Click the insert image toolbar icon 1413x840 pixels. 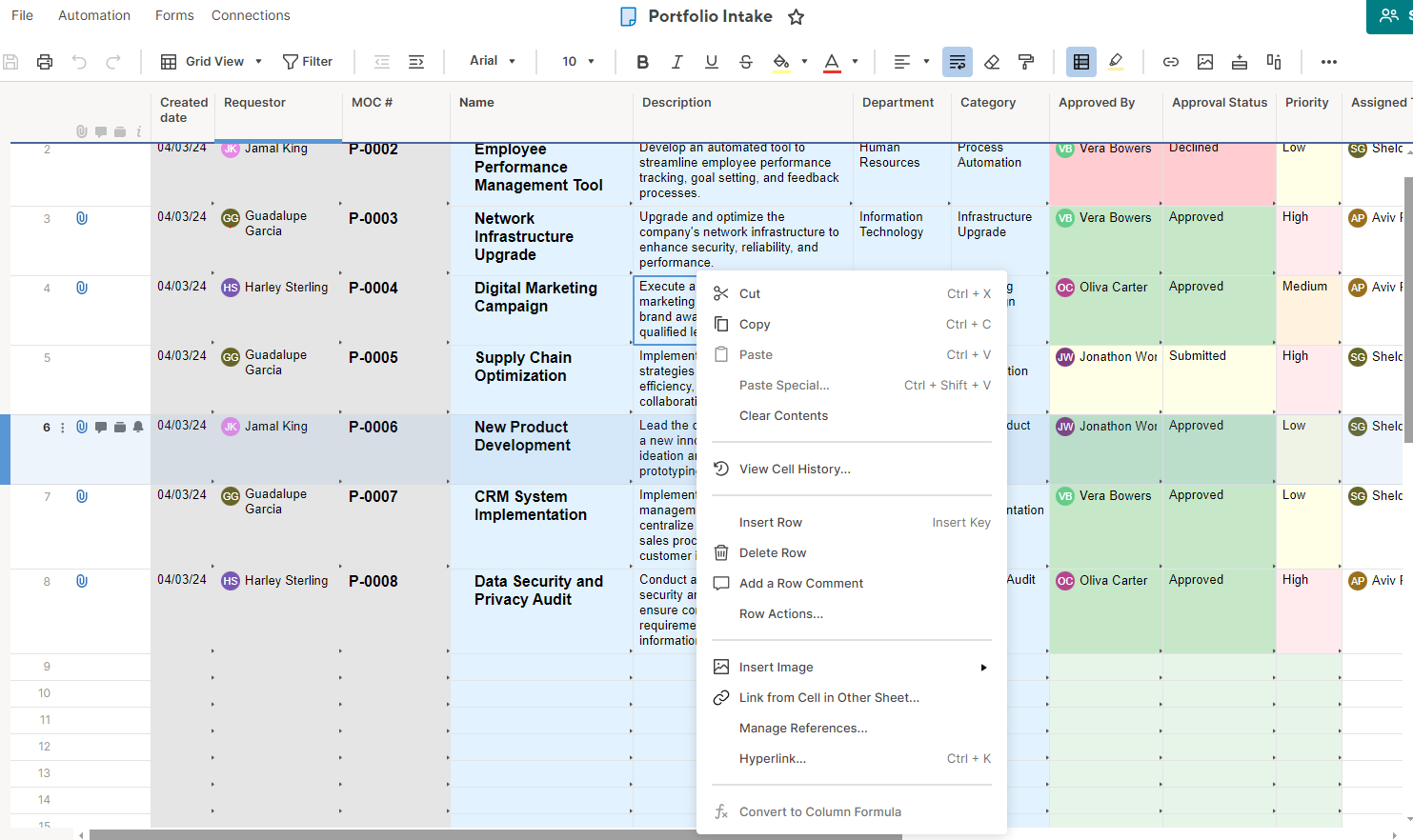pos(1205,62)
